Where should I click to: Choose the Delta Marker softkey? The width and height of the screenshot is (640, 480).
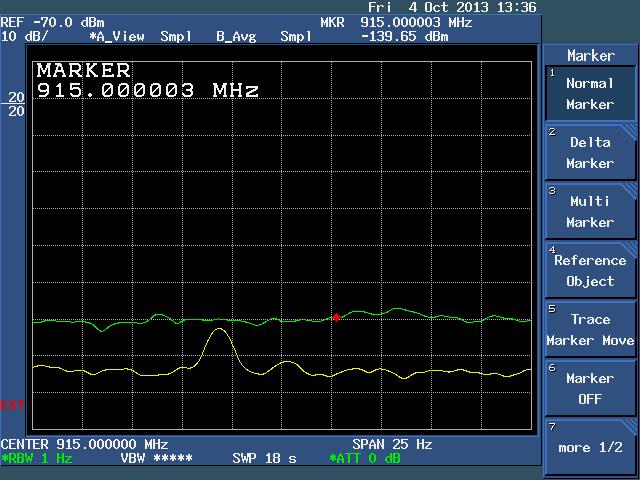click(590, 153)
